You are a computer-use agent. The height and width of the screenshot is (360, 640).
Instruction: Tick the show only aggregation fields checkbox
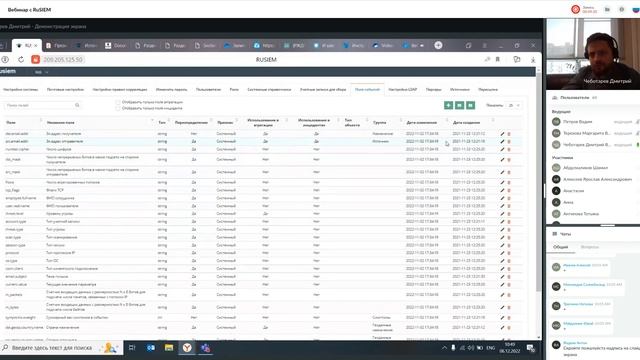[x=118, y=102]
